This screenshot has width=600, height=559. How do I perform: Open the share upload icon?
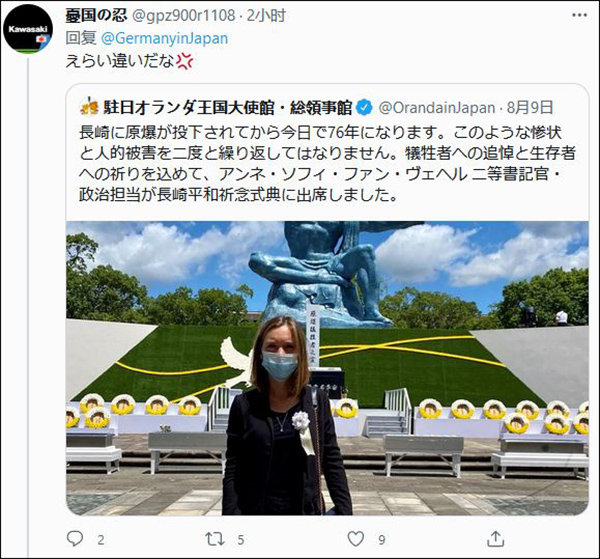(x=495, y=538)
